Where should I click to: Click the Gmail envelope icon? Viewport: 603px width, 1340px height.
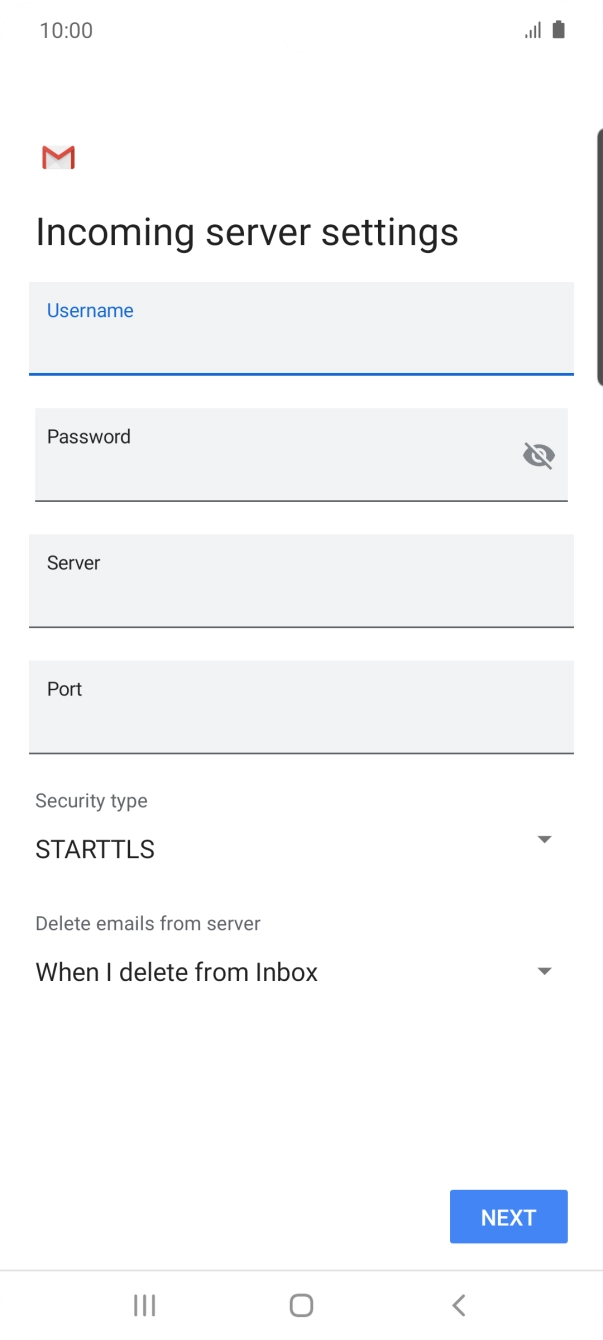57,157
